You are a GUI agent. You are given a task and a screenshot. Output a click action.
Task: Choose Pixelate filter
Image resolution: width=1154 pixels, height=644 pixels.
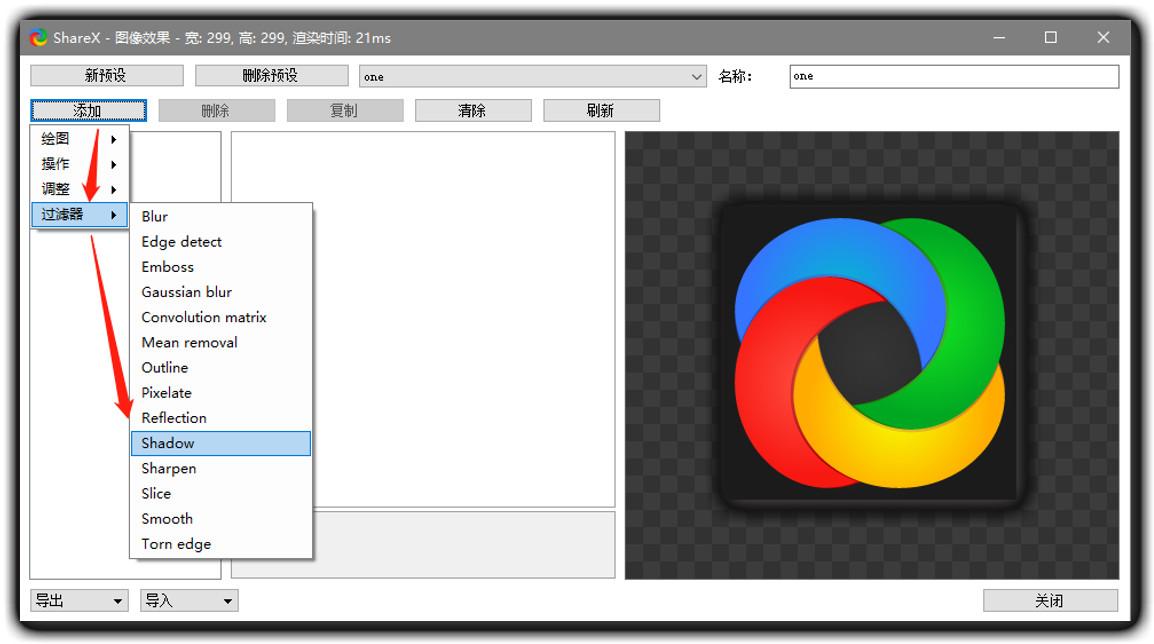point(221,392)
